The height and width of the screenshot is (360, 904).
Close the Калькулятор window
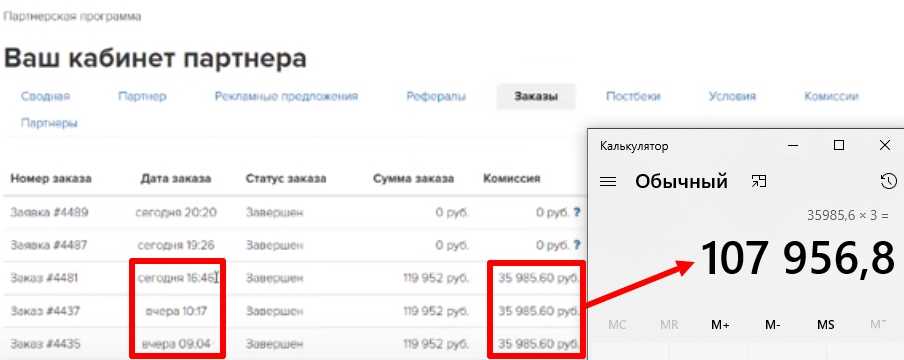(885, 145)
